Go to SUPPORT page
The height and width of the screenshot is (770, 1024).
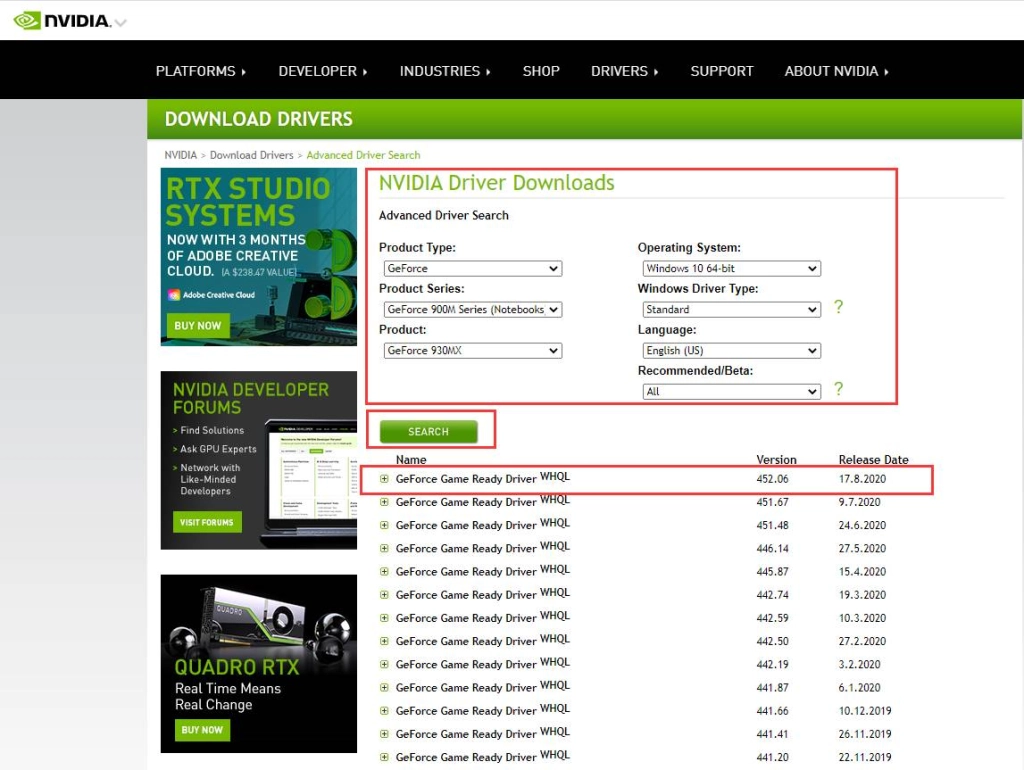722,71
